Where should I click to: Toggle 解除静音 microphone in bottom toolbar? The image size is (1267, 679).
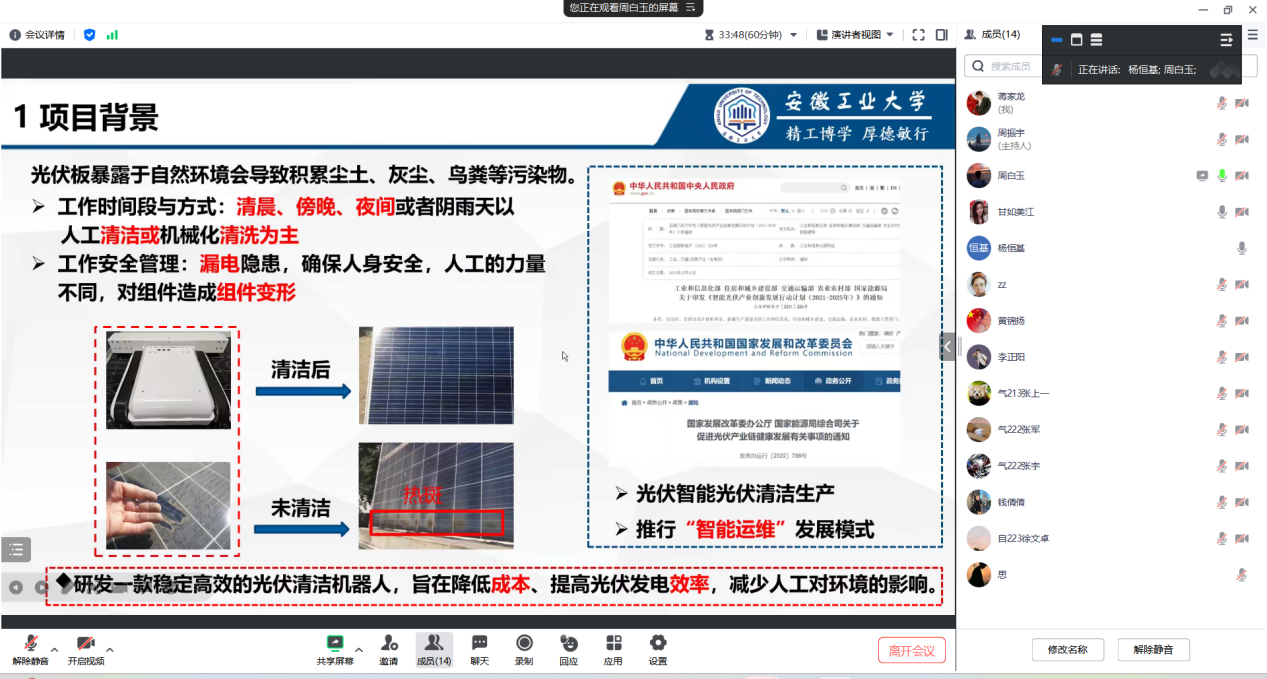(x=30, y=643)
